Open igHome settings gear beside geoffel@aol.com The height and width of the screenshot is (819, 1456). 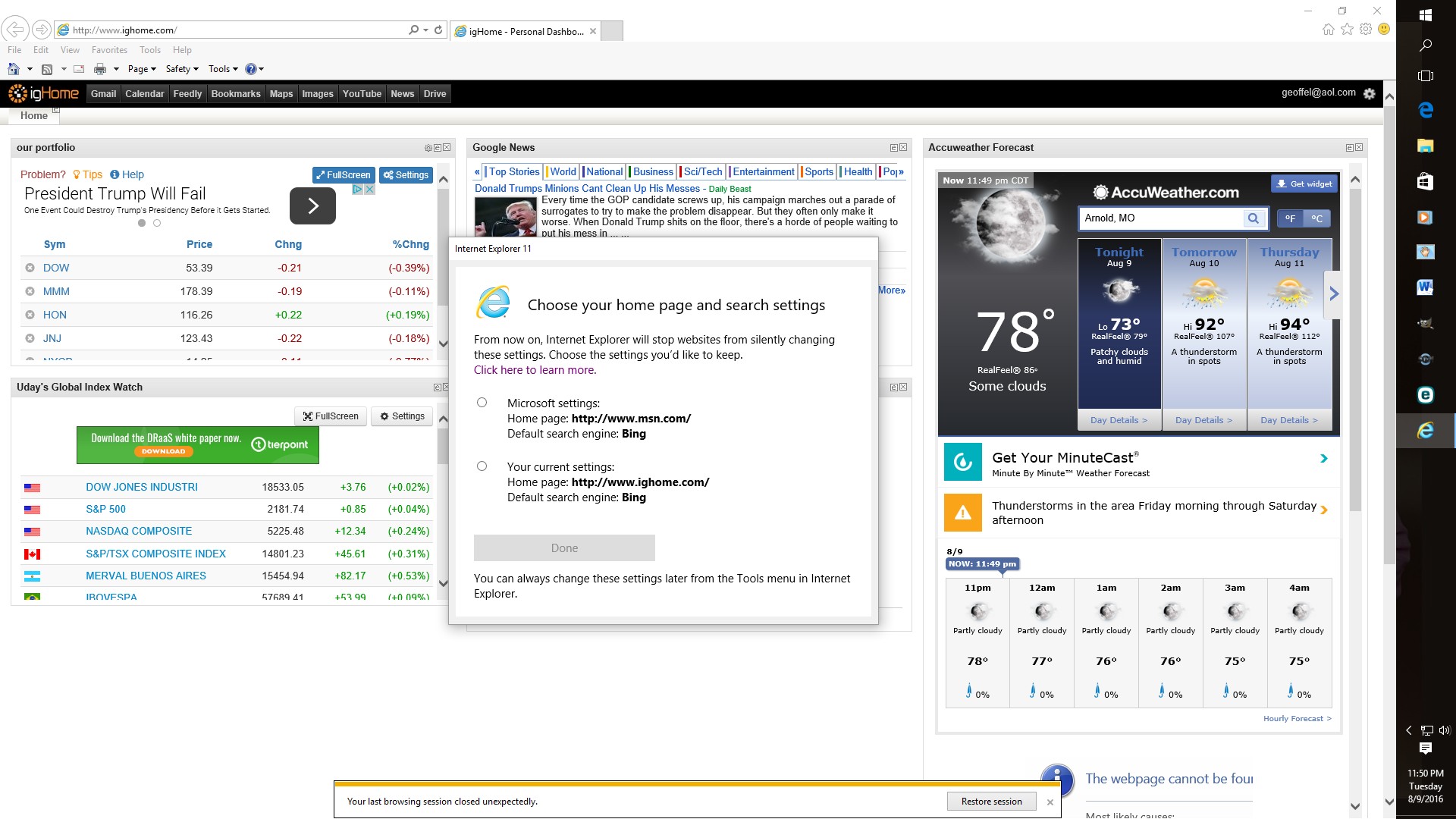1369,94
